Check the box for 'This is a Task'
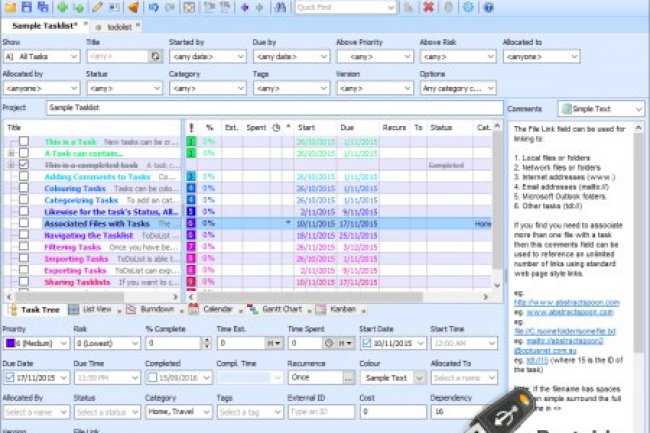The height and width of the screenshot is (433, 650). 24,141
